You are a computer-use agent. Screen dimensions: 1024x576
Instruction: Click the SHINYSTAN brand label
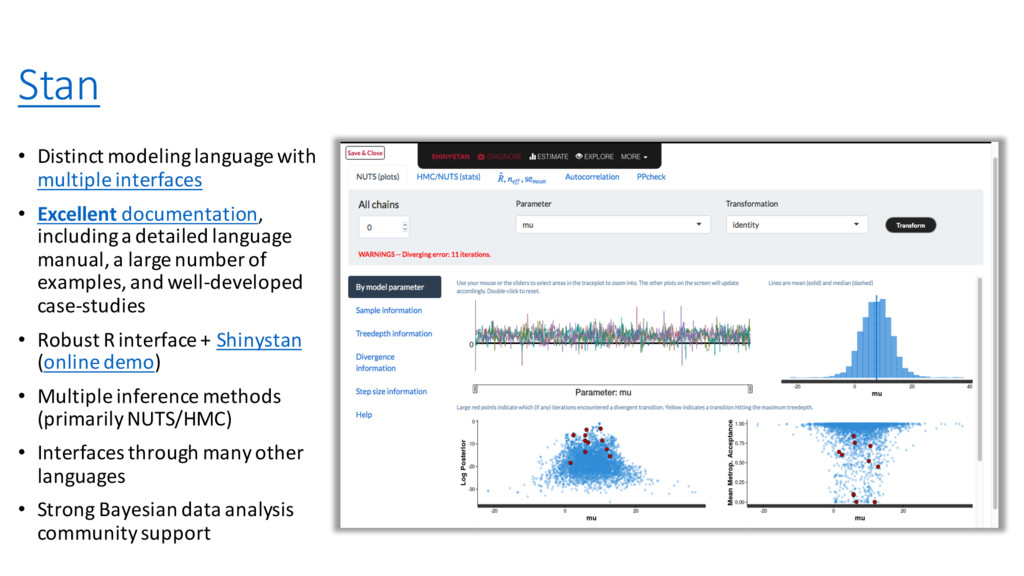[450, 157]
